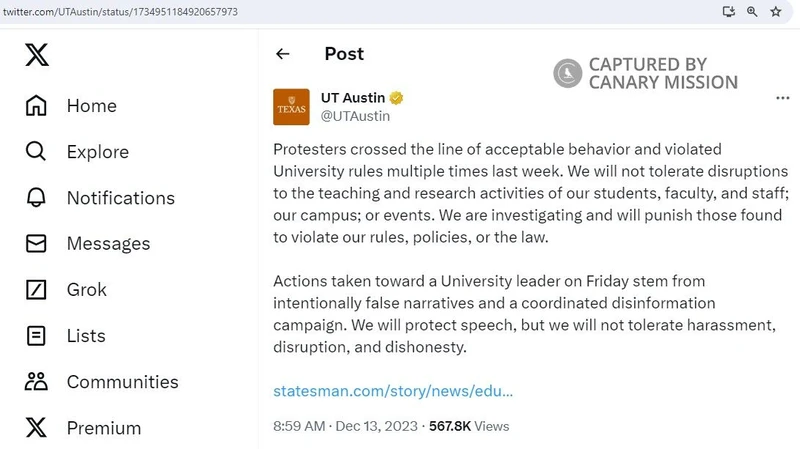Click the Grok slash icon
This screenshot has width=800, height=449.
pyautogui.click(x=36, y=290)
